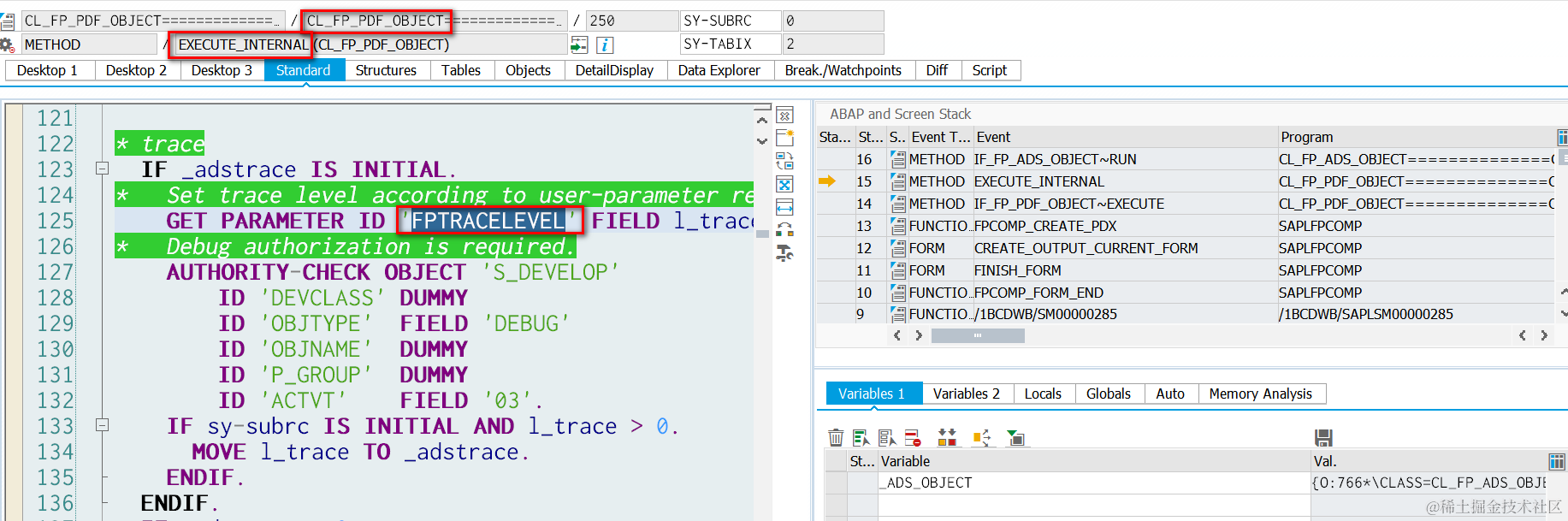Click 'FPTRACELEVEL' text in line 125
Viewport: 1568px width, 521px height.
click(x=489, y=221)
